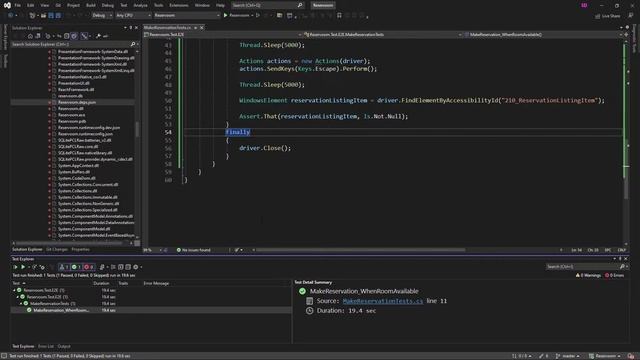
Task: Click the Save All toolbar icon
Action: 58,15
